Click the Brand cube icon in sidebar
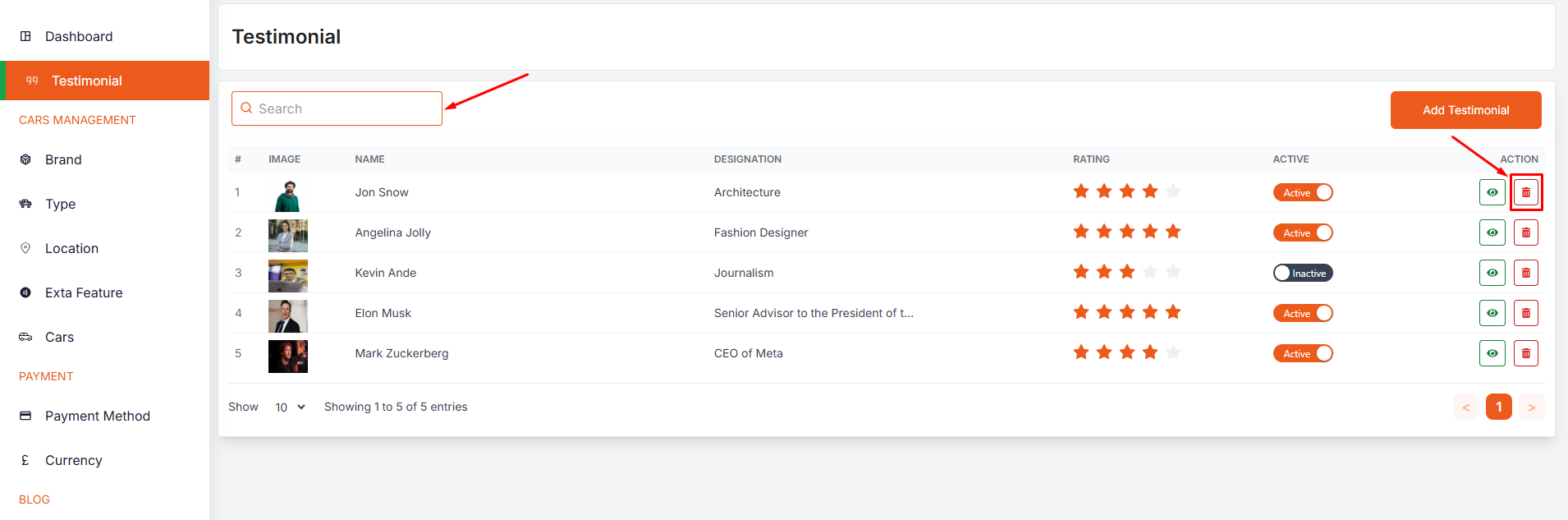Image resolution: width=1568 pixels, height=520 pixels. tap(25, 159)
